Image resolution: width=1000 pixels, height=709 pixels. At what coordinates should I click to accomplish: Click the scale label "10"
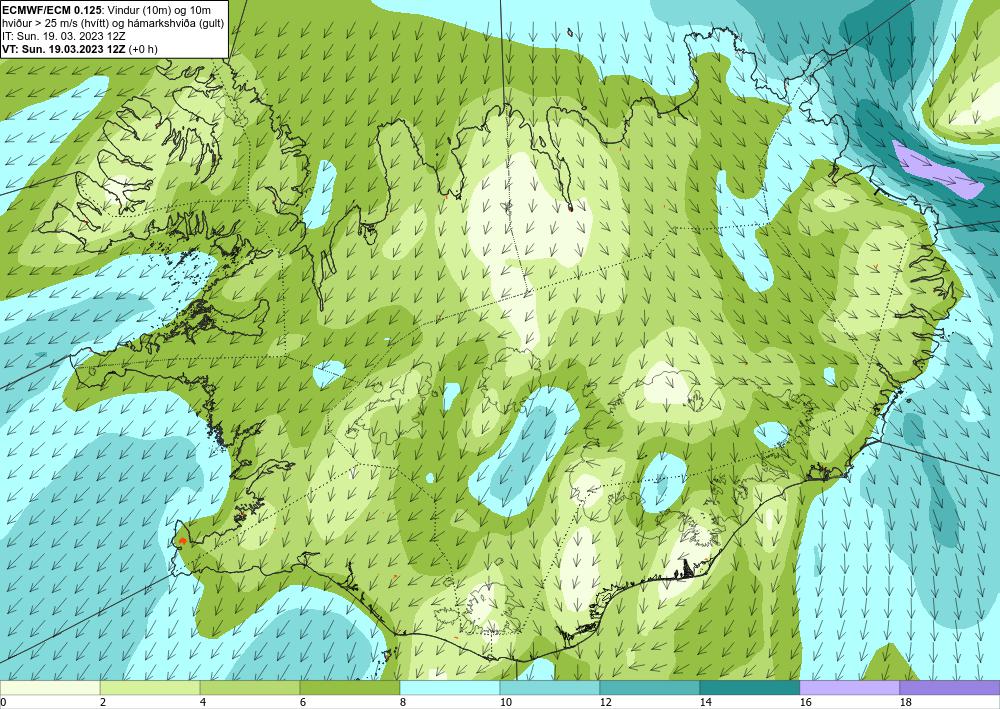pos(506,703)
